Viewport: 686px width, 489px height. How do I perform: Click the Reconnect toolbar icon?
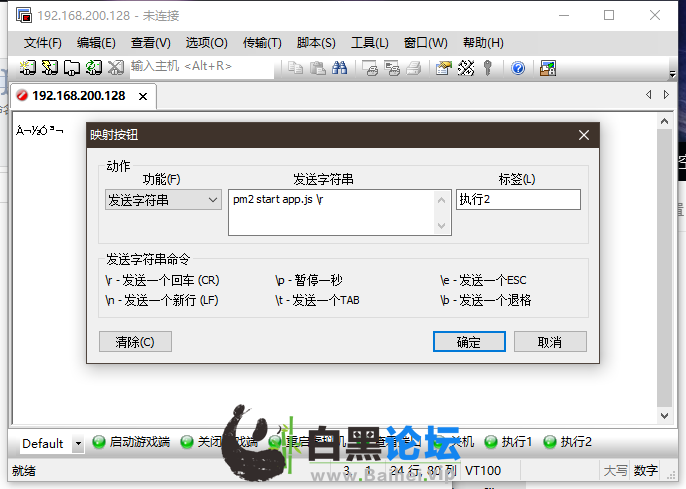click(x=94, y=68)
